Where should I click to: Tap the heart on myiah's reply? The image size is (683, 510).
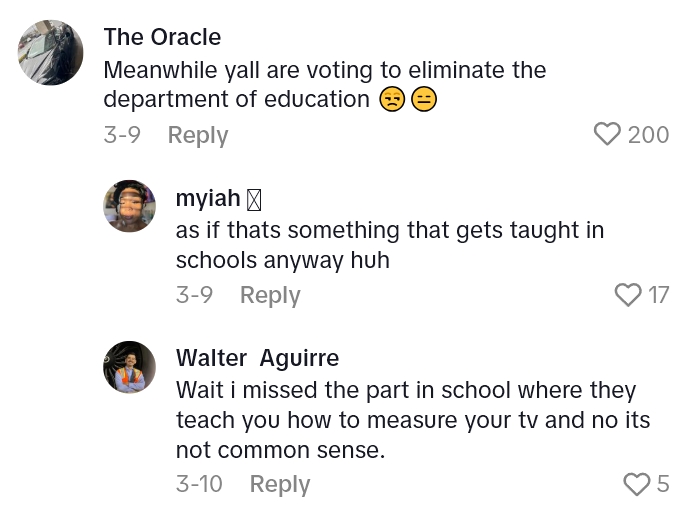click(627, 295)
